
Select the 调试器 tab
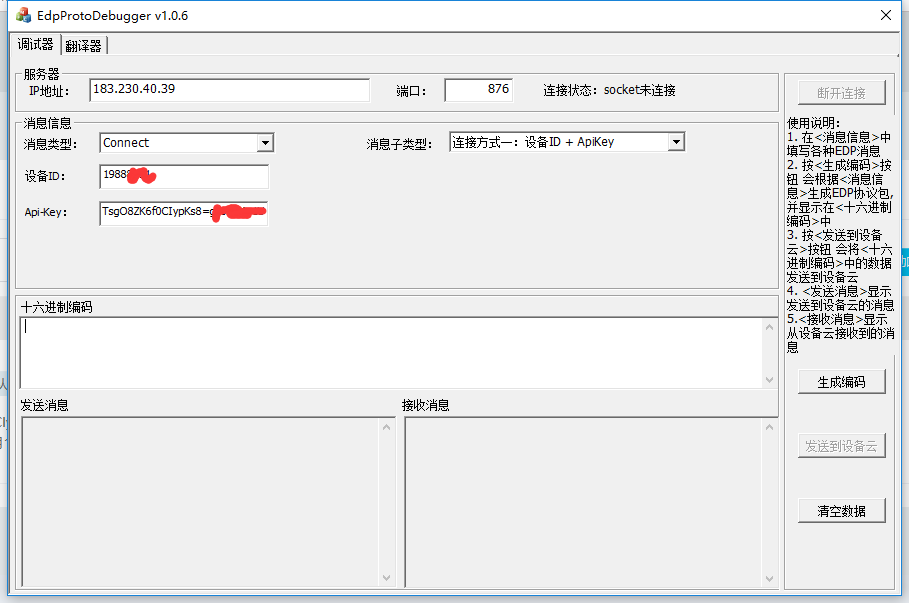36,45
